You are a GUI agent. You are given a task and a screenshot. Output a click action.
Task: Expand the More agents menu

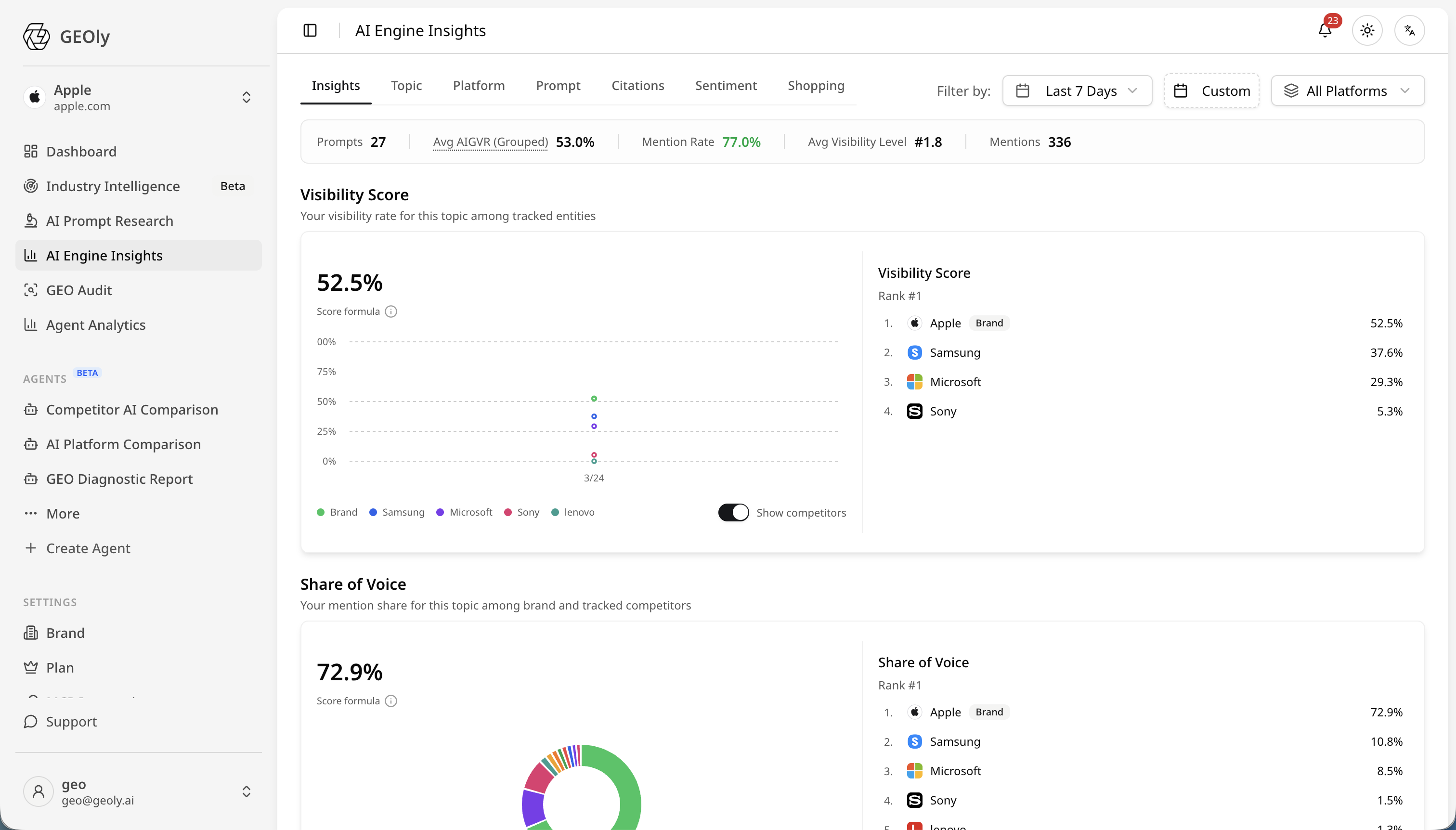point(139,514)
